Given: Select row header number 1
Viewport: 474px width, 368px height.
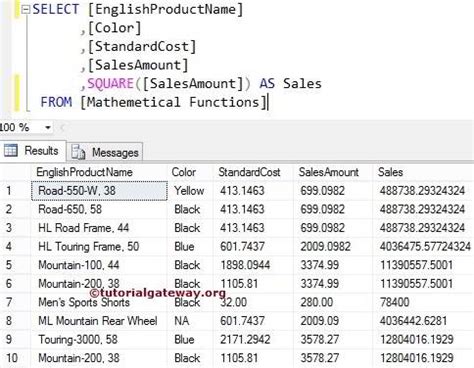Looking at the screenshot, I should [x=15, y=191].
